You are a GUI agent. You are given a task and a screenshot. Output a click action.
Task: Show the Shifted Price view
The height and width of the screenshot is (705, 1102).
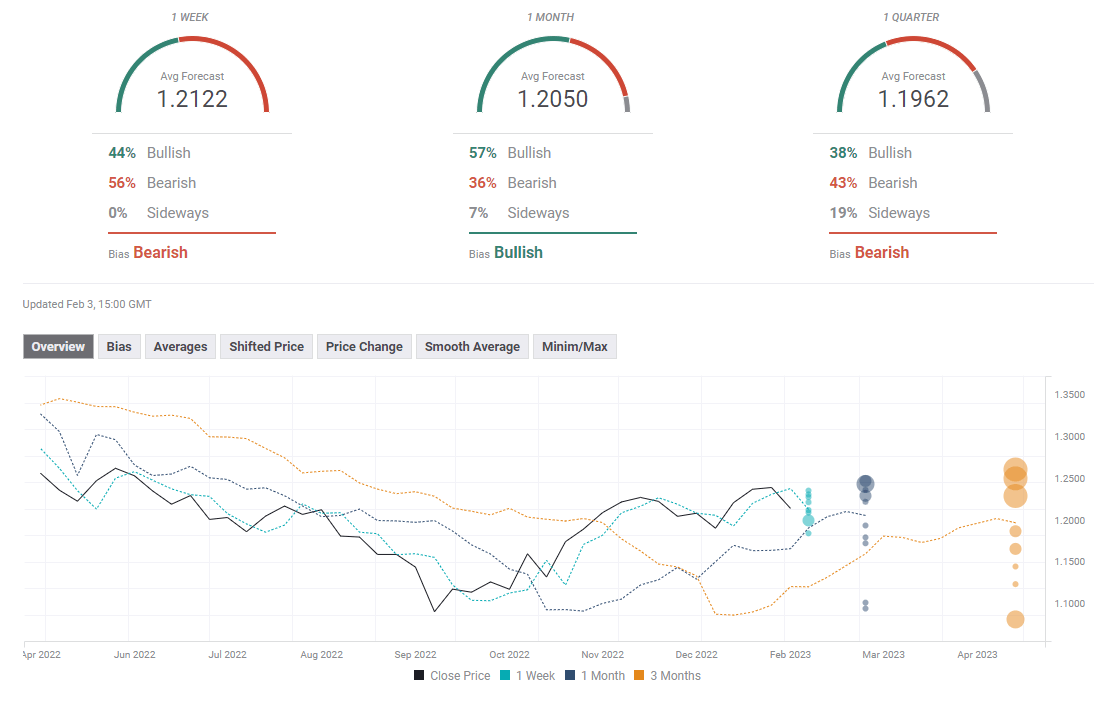pyautogui.click(x=266, y=346)
